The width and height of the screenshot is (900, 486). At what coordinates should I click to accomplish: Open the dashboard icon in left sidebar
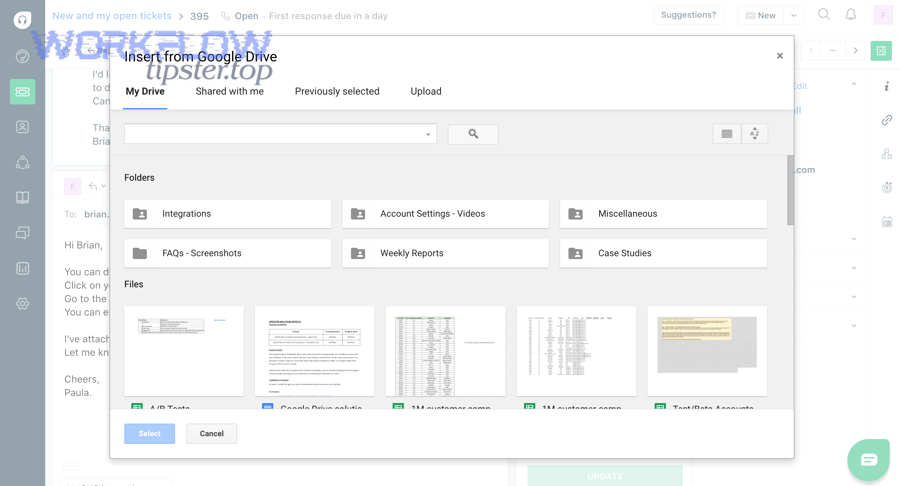coord(22,56)
